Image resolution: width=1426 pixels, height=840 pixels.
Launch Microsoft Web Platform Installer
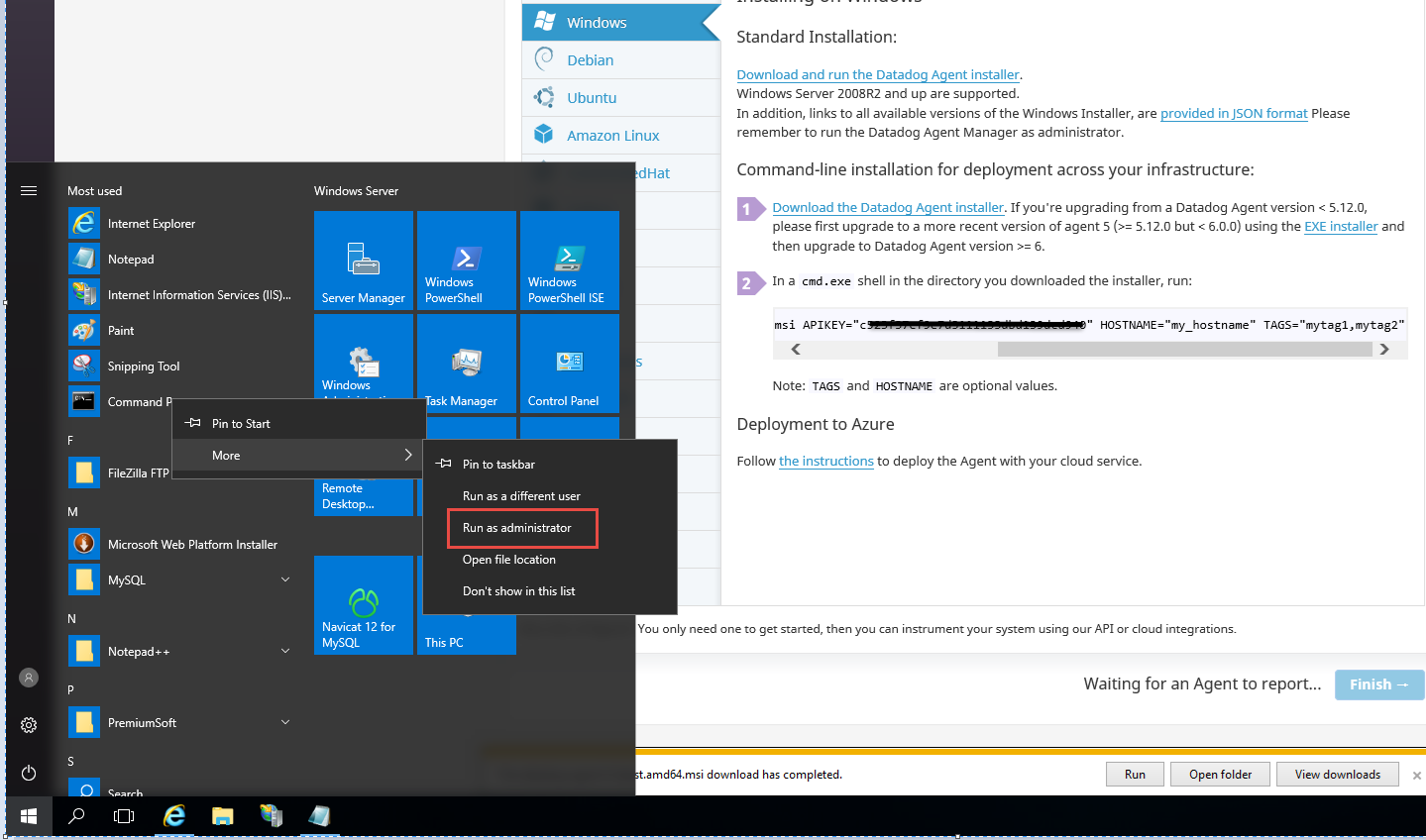[178, 545]
